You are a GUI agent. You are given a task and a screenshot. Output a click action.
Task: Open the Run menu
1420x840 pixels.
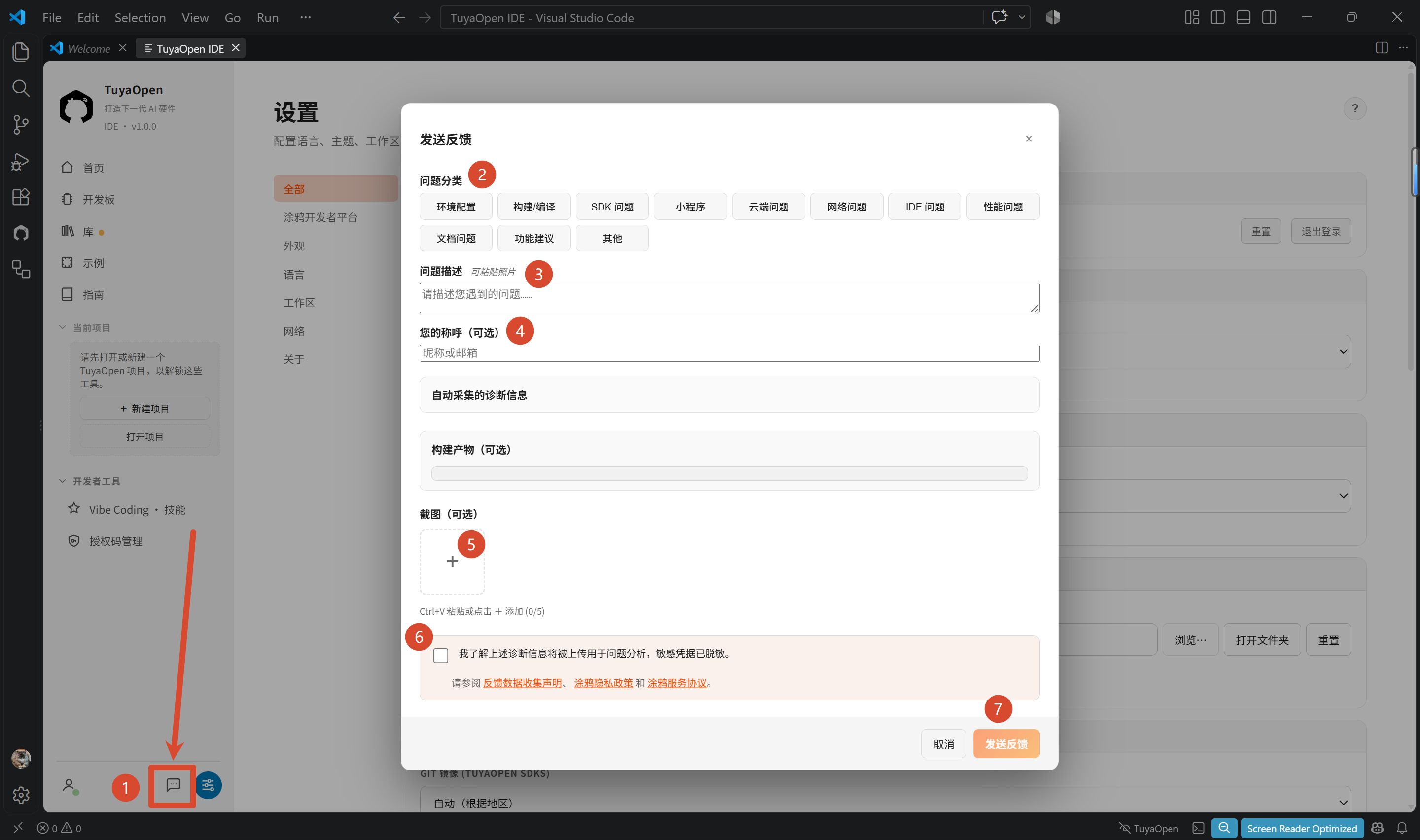[267, 18]
